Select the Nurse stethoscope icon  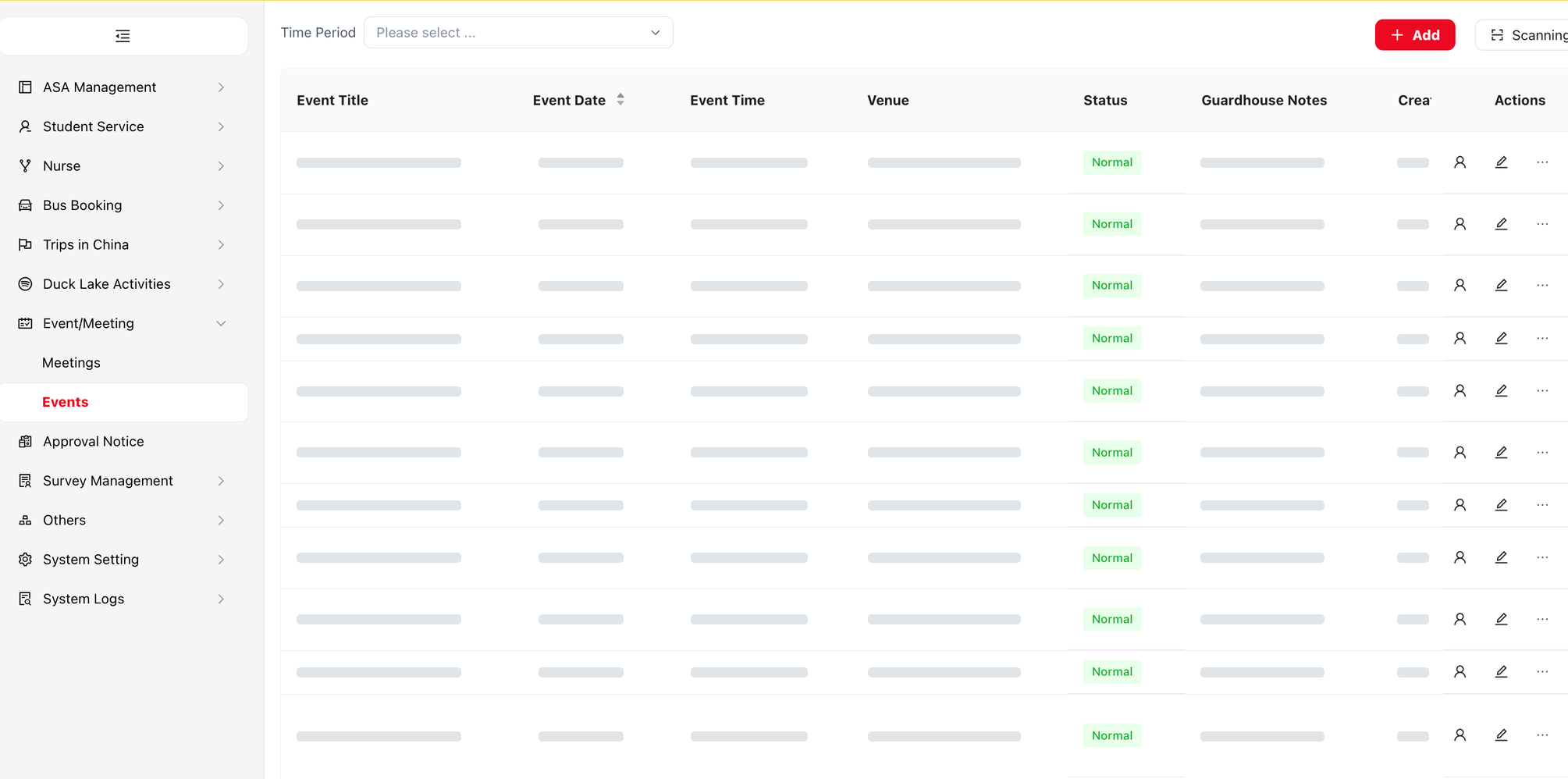click(x=25, y=166)
